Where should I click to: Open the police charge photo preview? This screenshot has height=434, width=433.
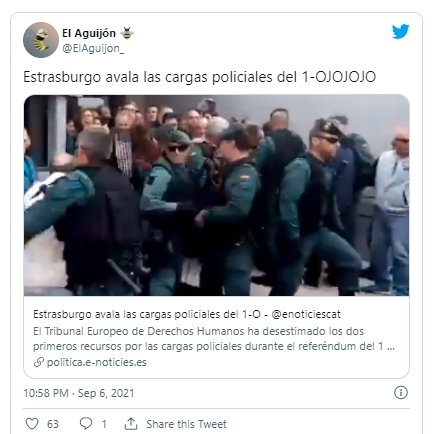(216, 195)
